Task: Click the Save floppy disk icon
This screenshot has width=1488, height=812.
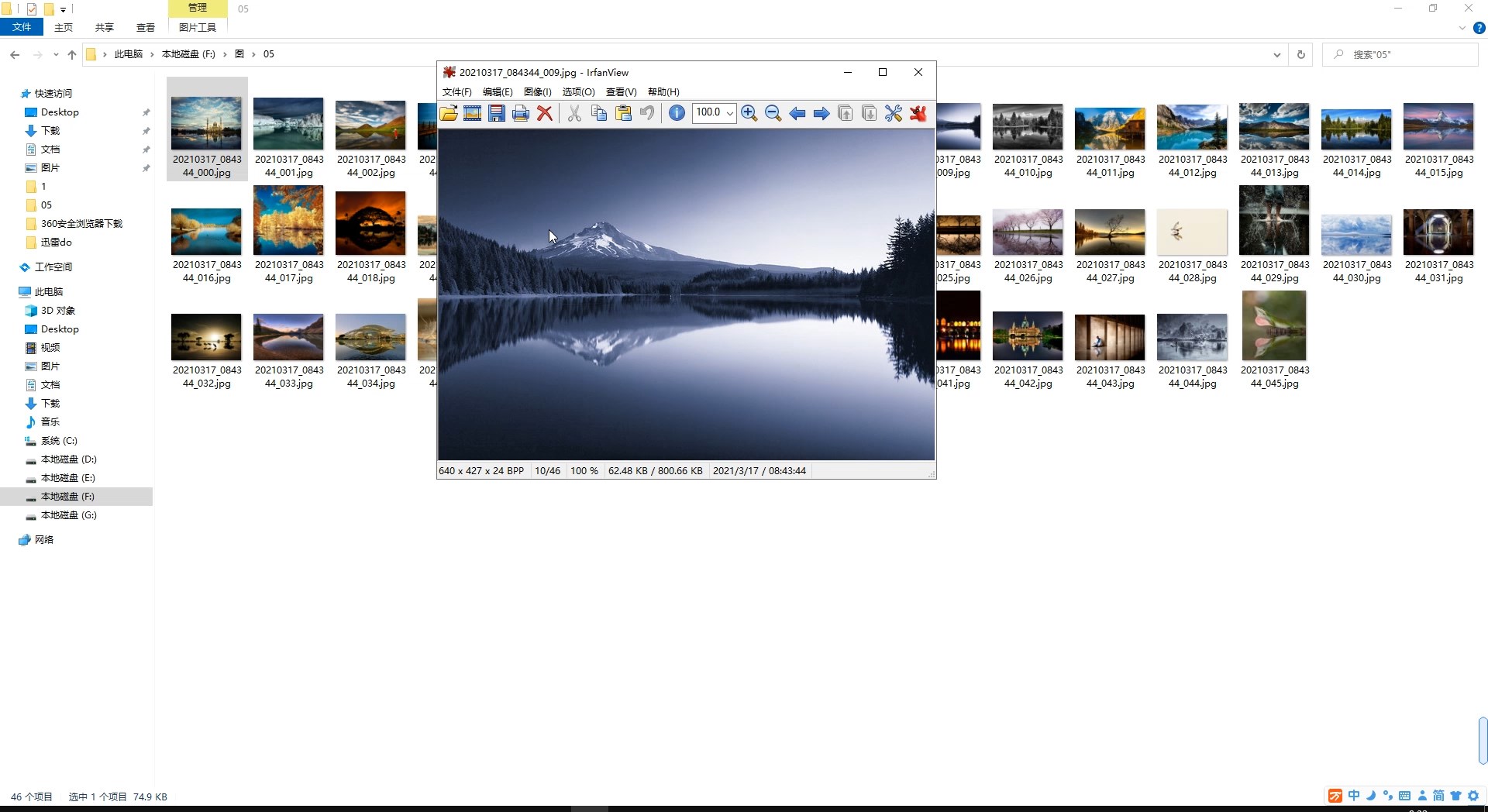Action: (x=497, y=113)
